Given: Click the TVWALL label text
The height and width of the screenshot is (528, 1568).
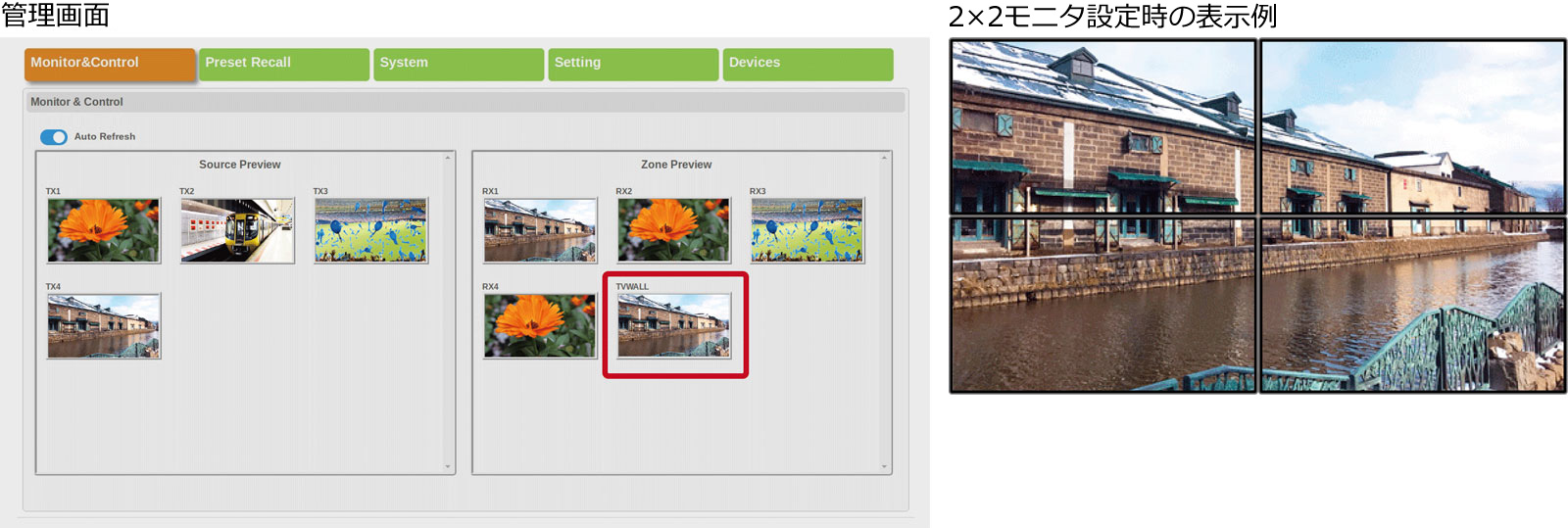Looking at the screenshot, I should [632, 287].
